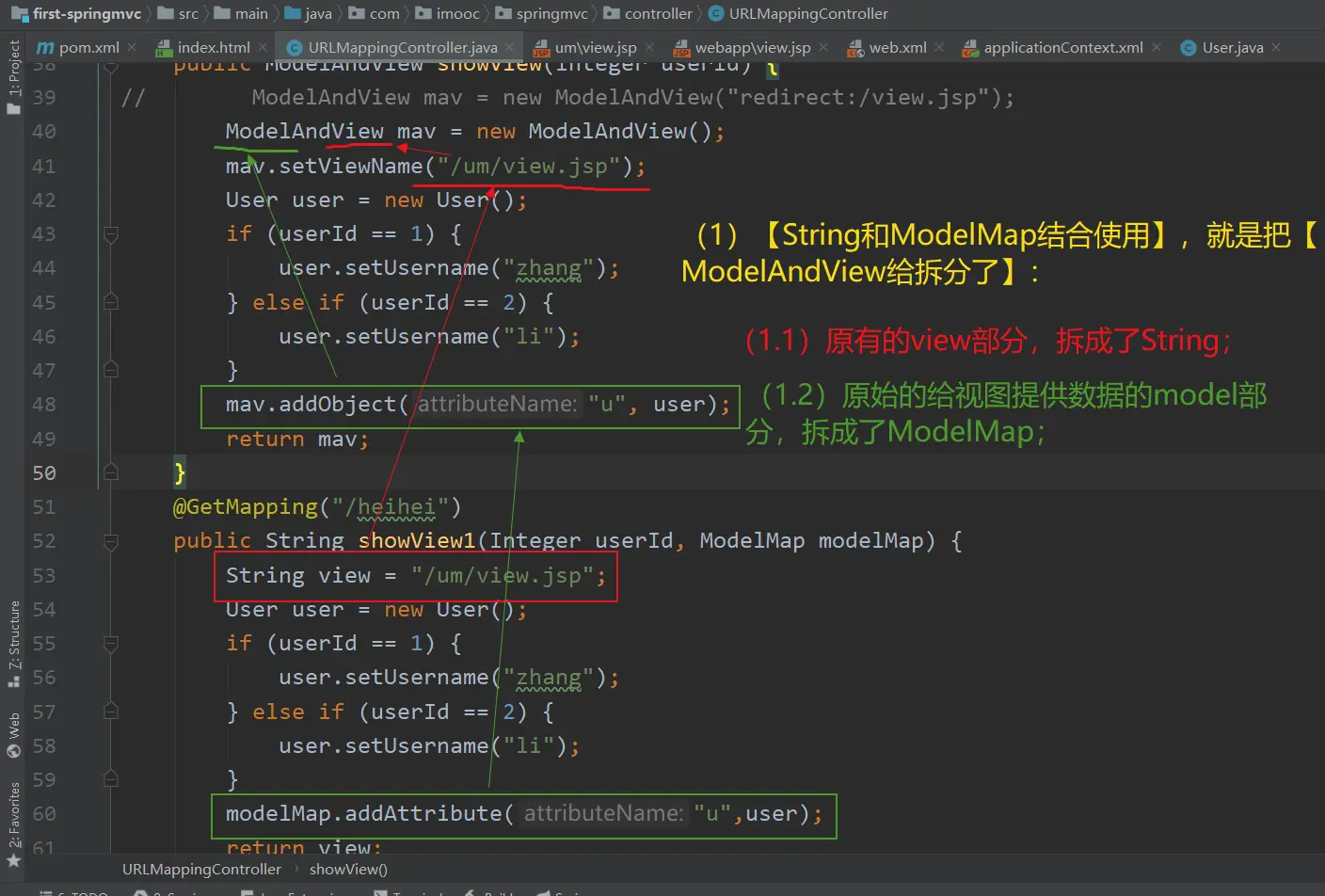The width and height of the screenshot is (1325, 896).
Task: Click URLMappingController in the bottom breadcrumb
Action: 201,870
